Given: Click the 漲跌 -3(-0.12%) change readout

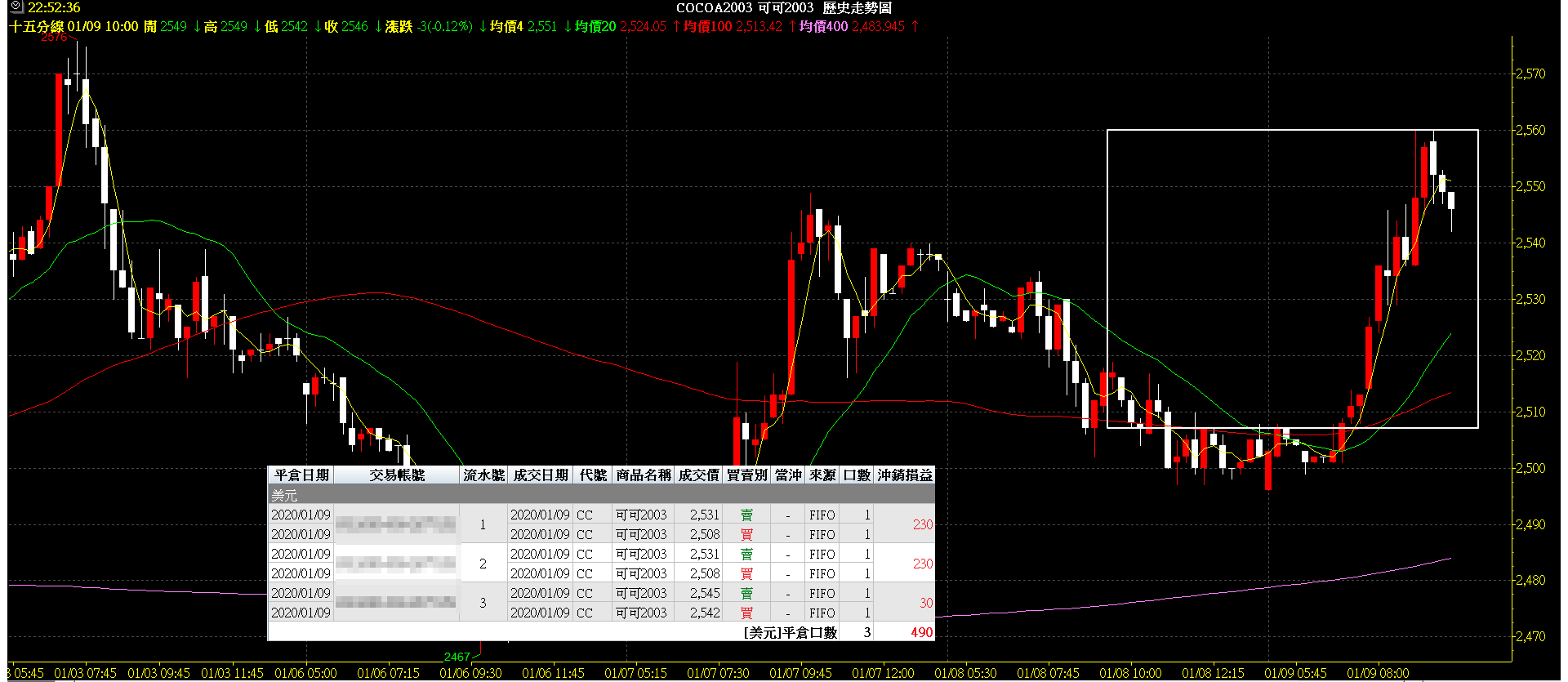Looking at the screenshot, I should pyautogui.click(x=429, y=26).
